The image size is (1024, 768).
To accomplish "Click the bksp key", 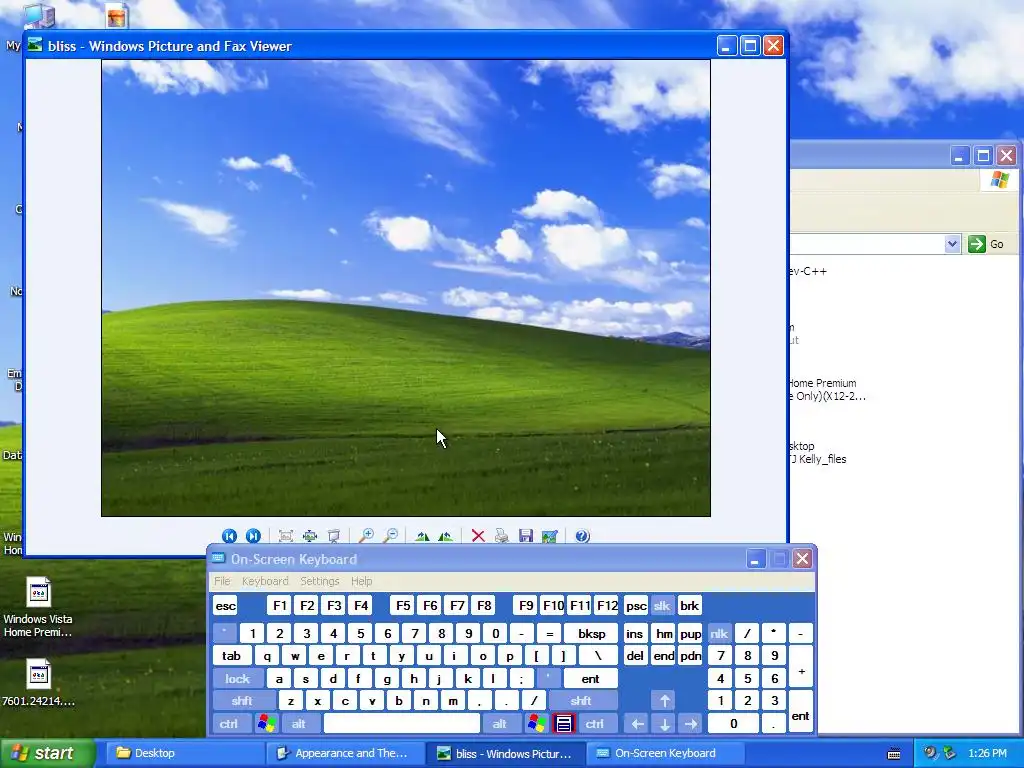I will [591, 633].
